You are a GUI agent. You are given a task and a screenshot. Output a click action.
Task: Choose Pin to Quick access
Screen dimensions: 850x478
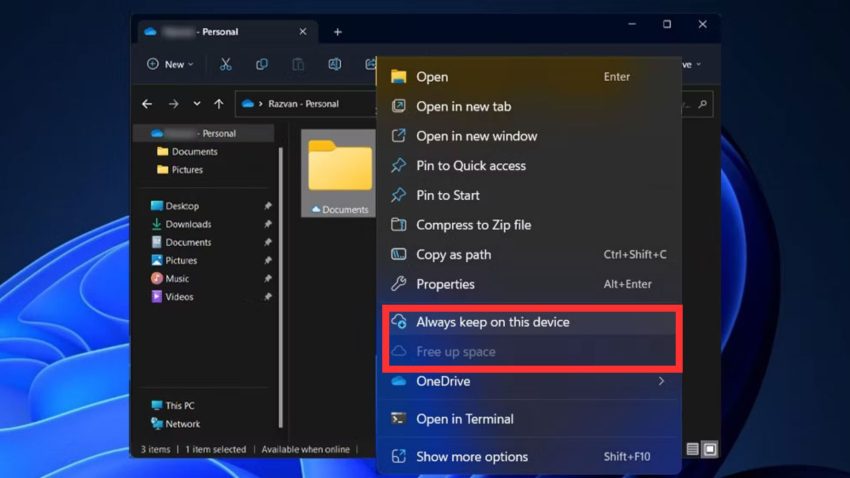pos(529,166)
